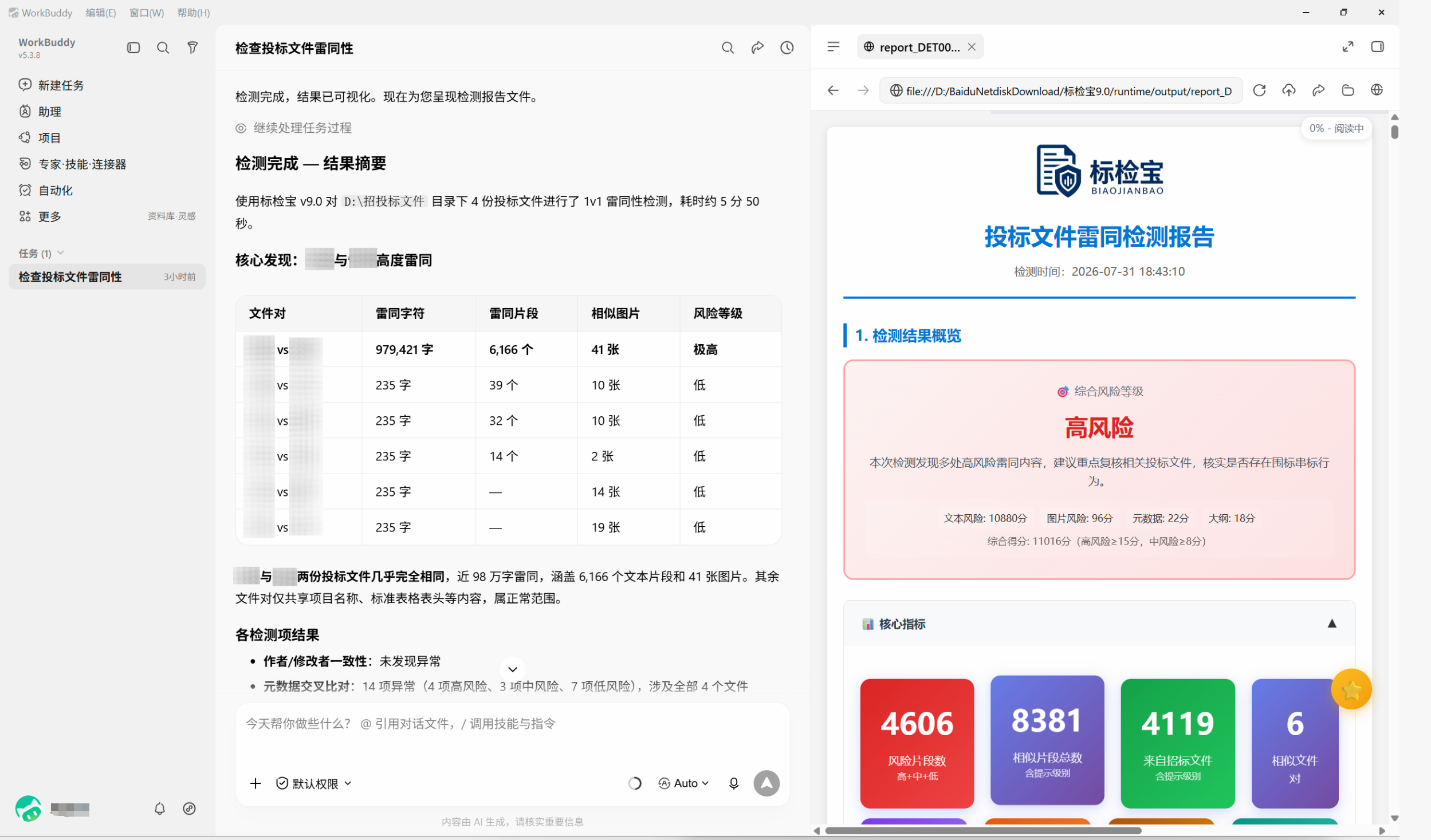Click the loading circle icon by Auto

point(635,783)
